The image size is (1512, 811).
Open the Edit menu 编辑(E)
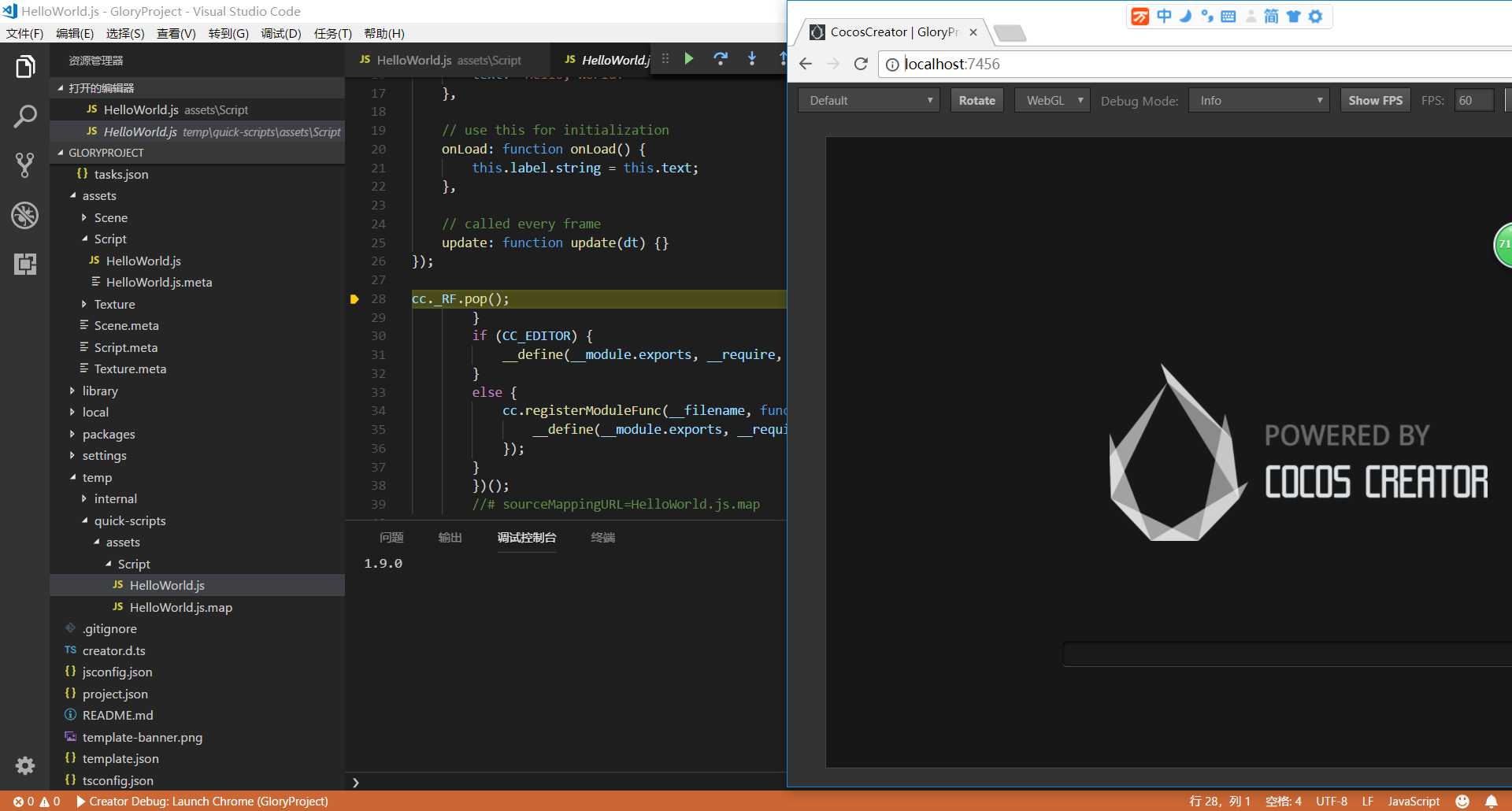[x=75, y=34]
